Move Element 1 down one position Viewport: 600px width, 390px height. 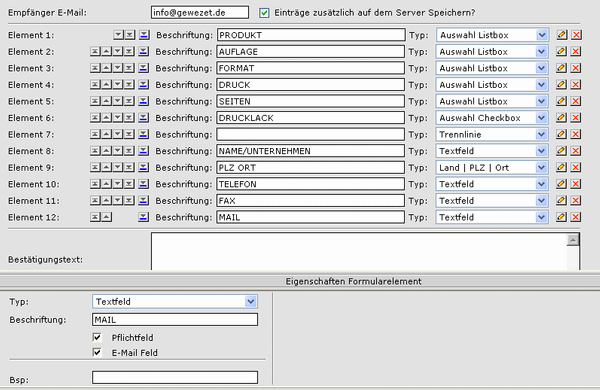click(118, 35)
